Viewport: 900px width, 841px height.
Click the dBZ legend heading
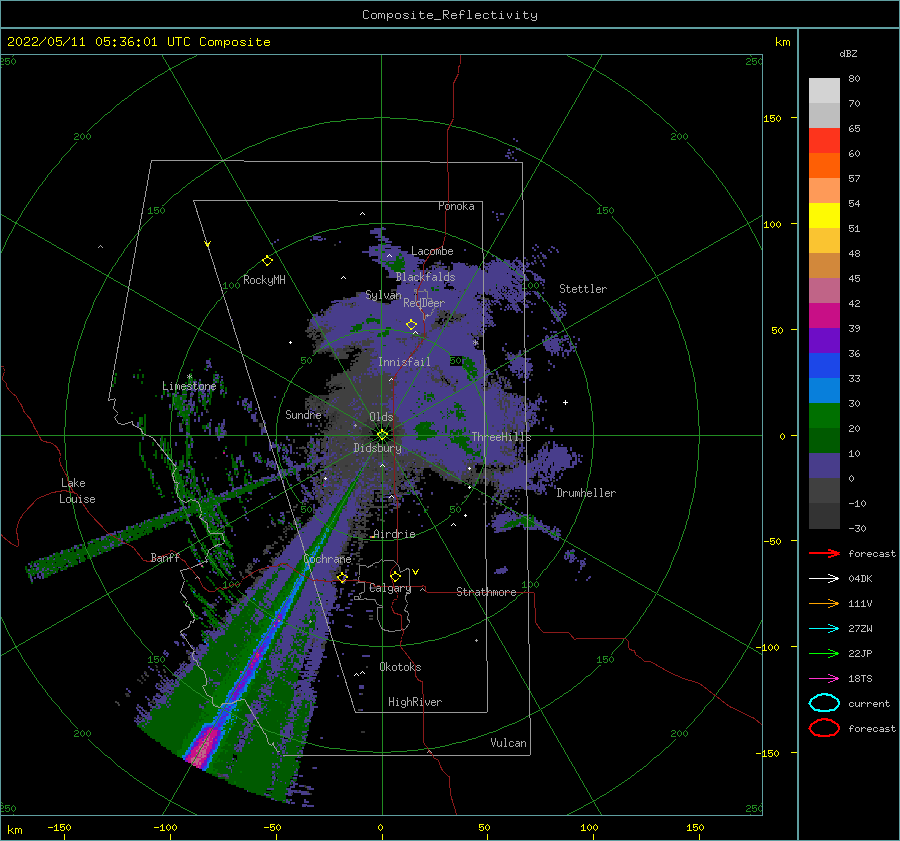(x=848, y=54)
